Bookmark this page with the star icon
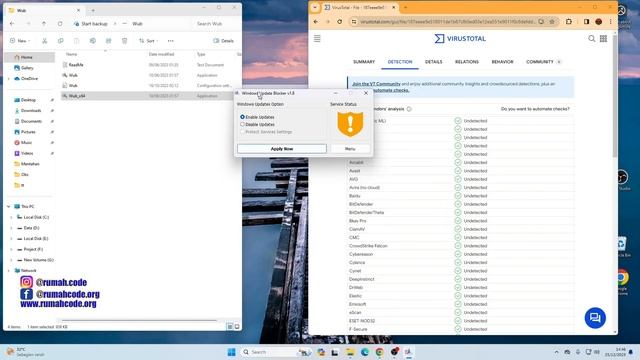 [552, 22]
